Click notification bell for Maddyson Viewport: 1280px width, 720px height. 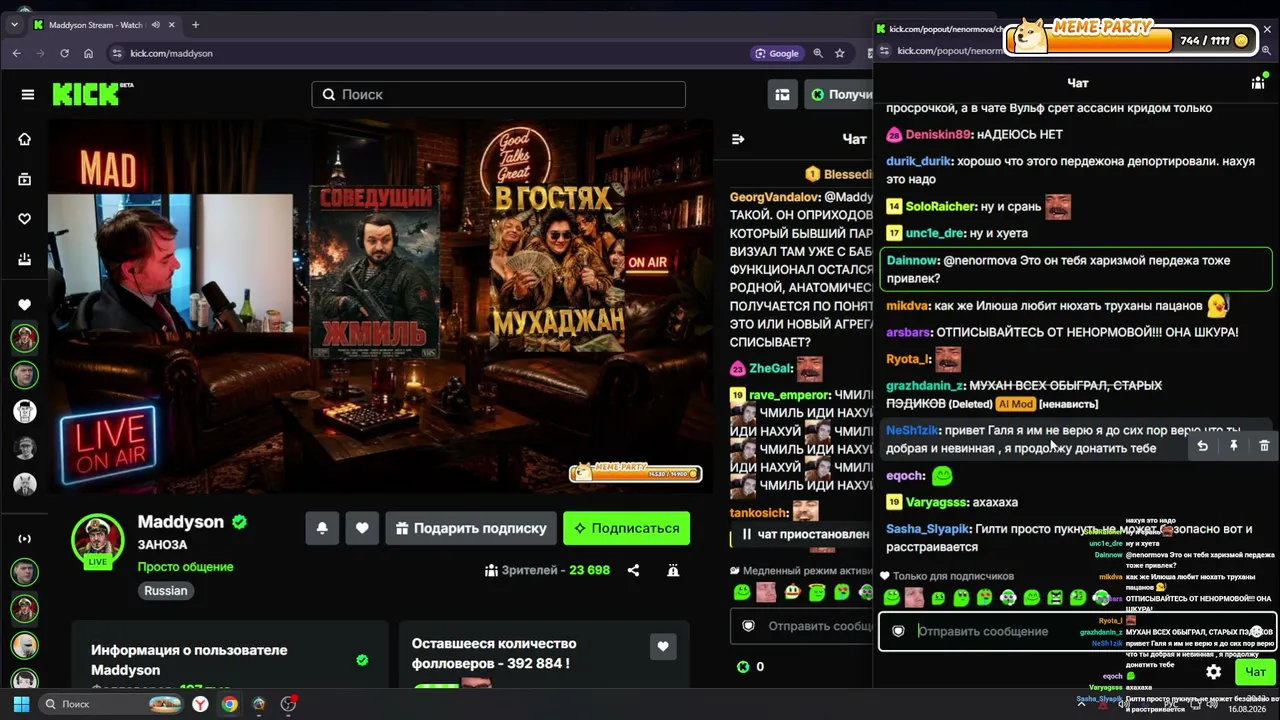click(322, 528)
